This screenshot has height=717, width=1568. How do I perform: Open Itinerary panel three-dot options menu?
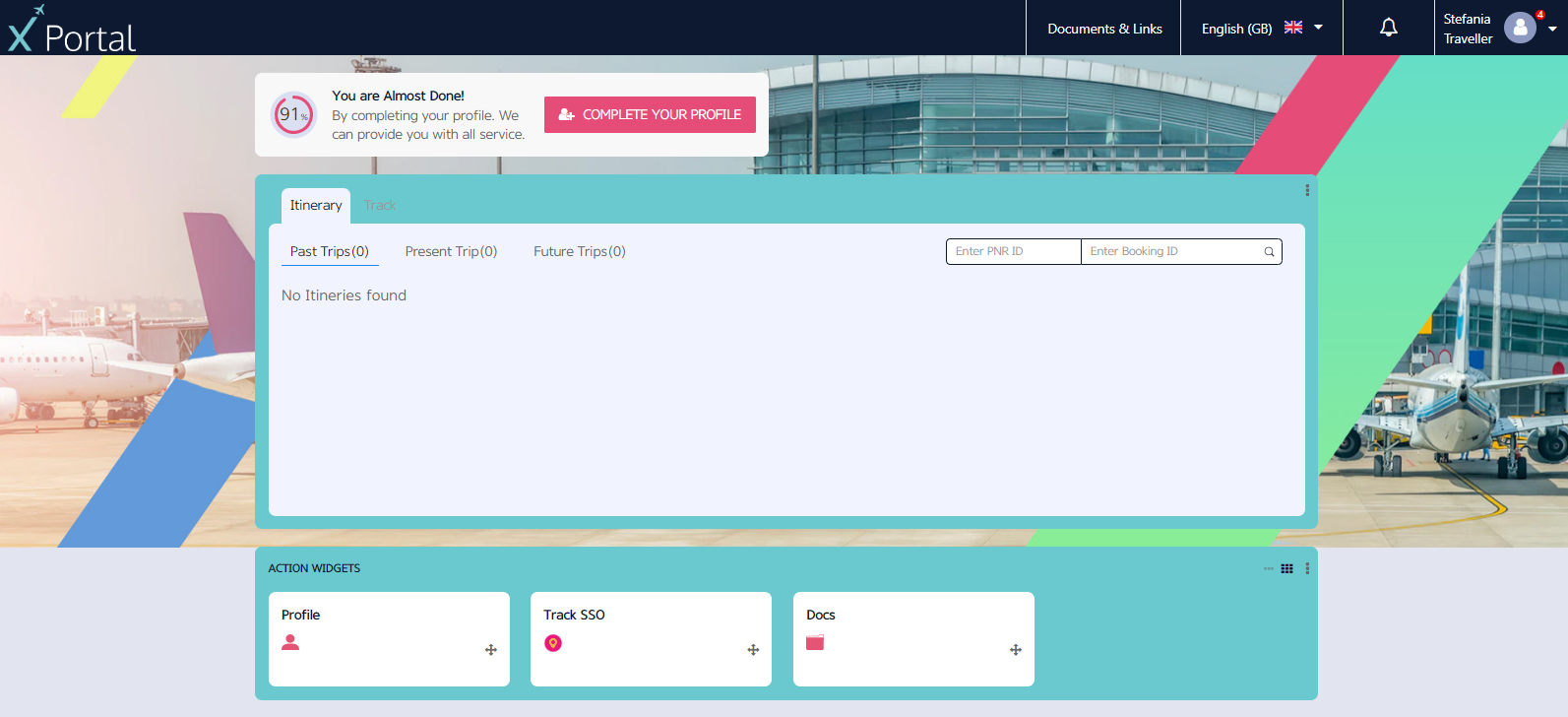pos(1307,190)
